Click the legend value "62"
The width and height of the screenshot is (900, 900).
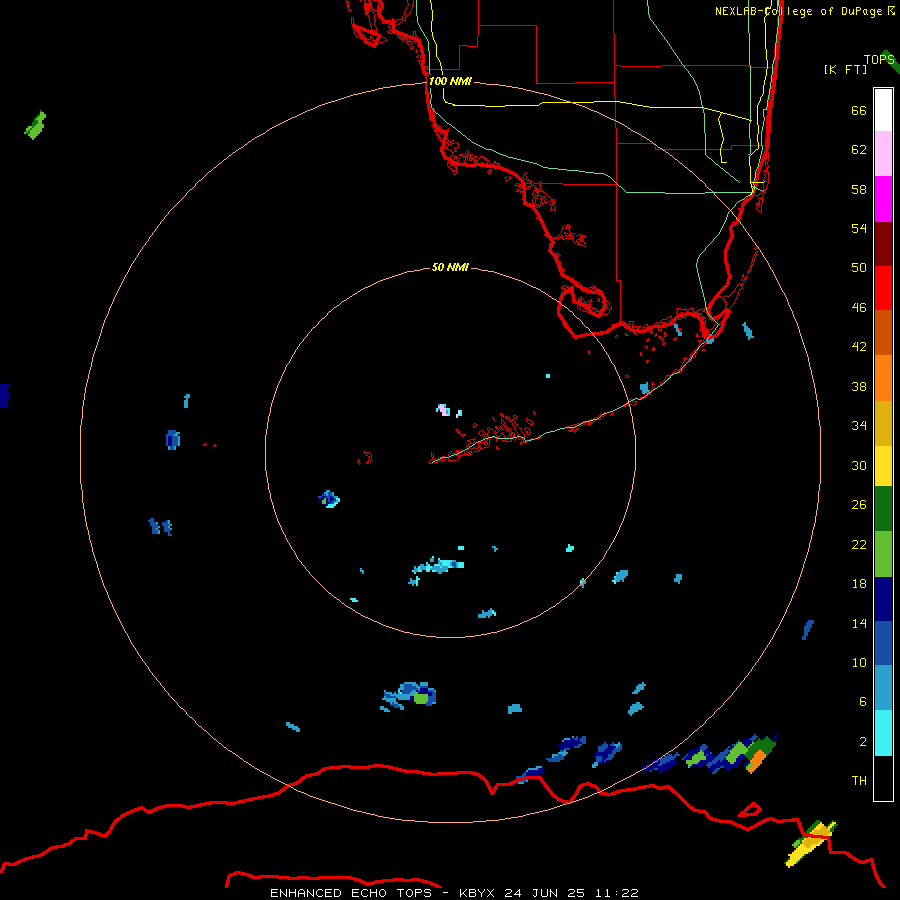click(859, 149)
